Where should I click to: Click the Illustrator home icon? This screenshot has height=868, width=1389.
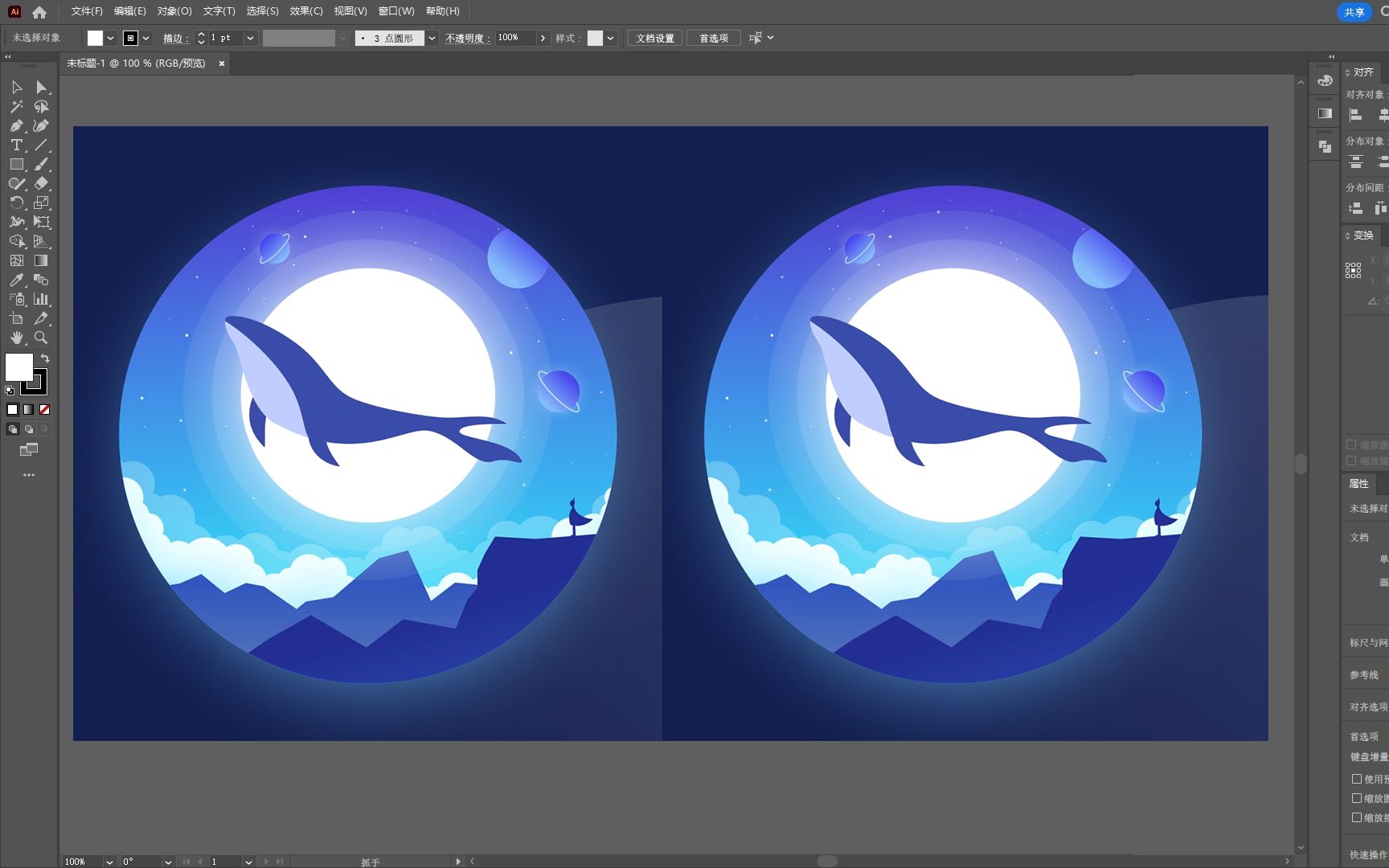39,12
